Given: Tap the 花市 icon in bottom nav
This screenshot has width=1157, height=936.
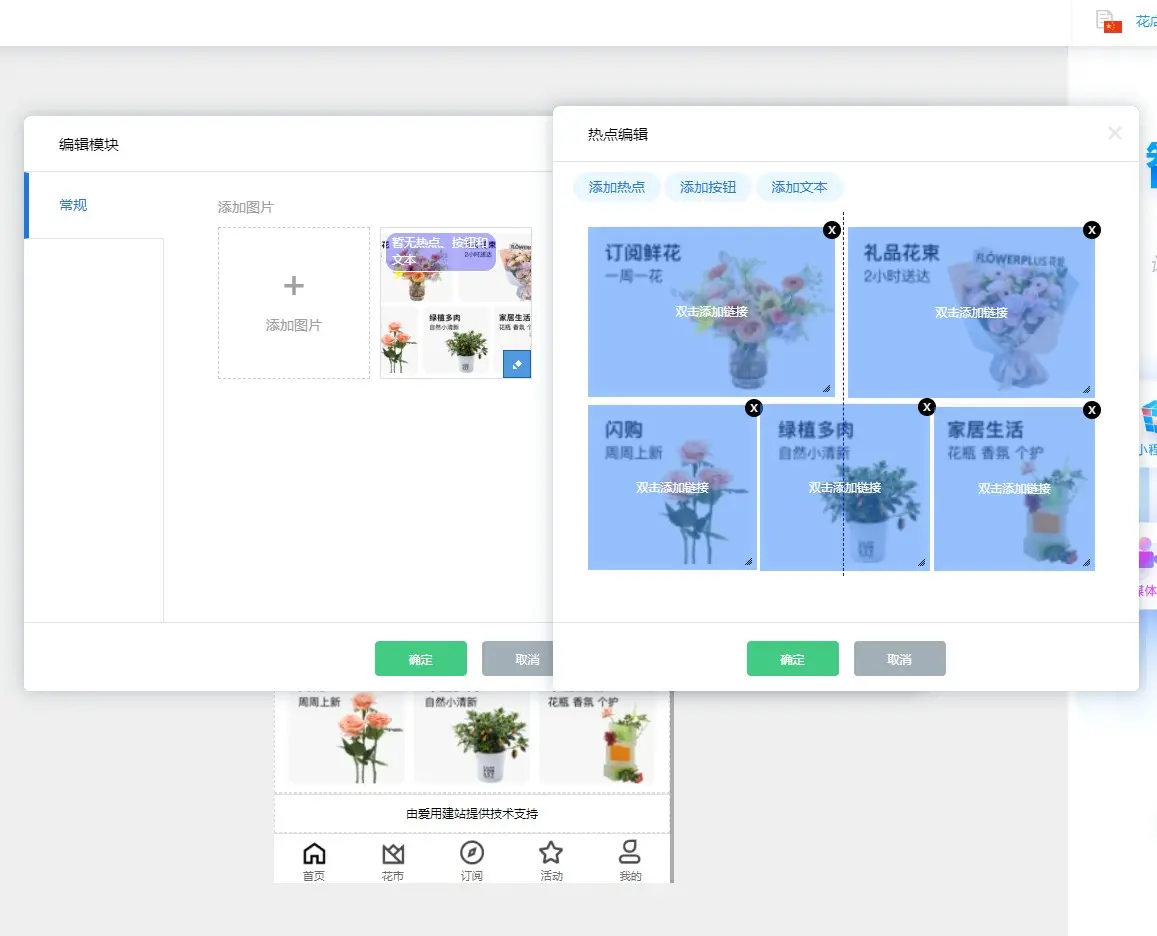Looking at the screenshot, I should (393, 854).
